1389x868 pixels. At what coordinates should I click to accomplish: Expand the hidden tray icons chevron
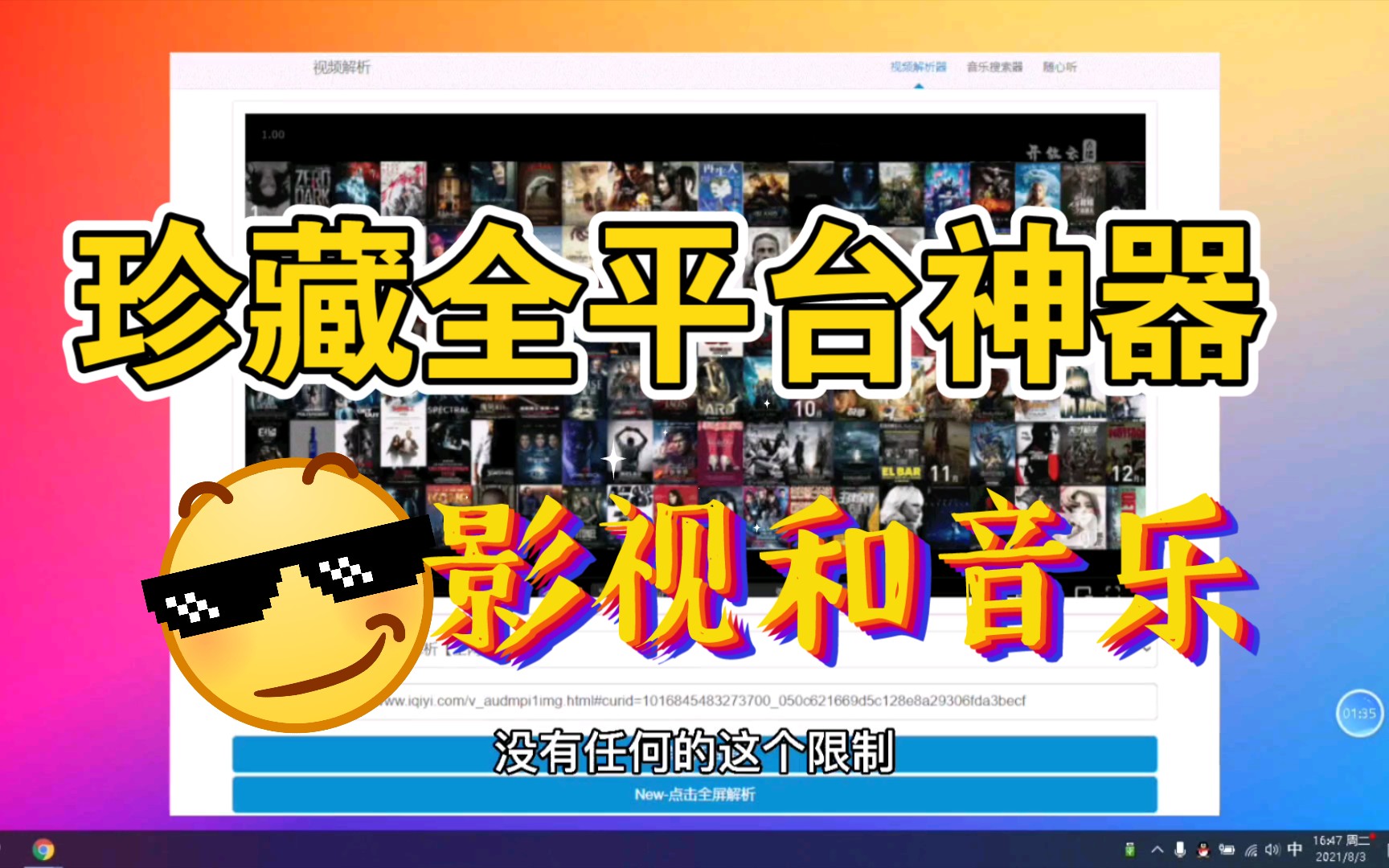(1157, 850)
